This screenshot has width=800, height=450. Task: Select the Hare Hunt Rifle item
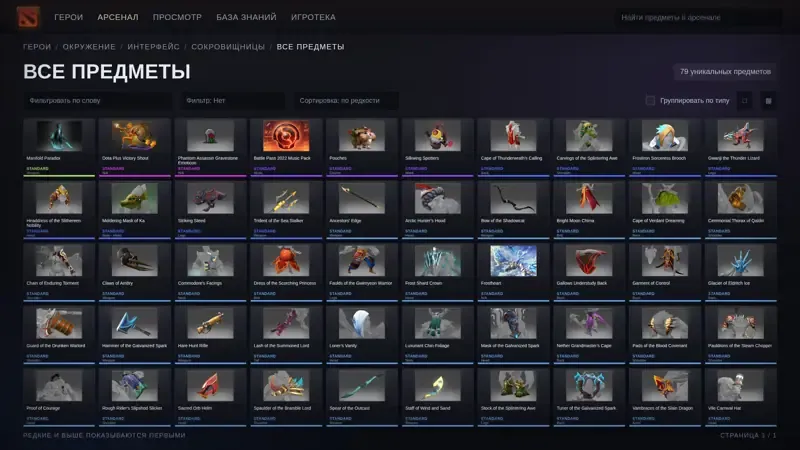(x=211, y=335)
